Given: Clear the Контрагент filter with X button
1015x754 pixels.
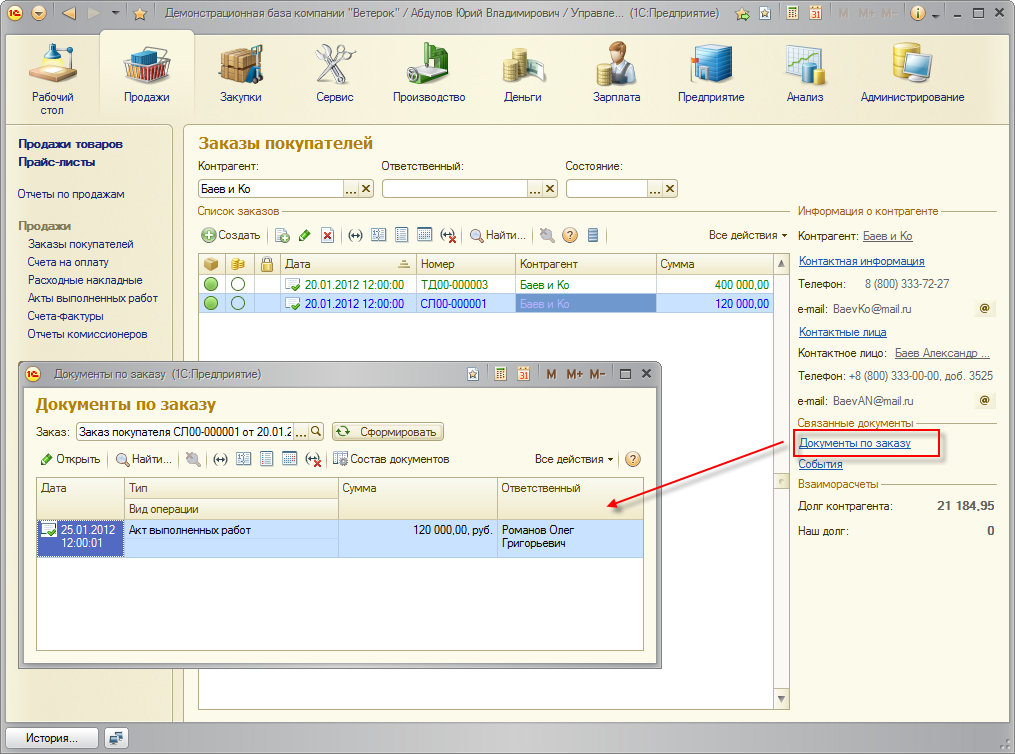Looking at the screenshot, I should [366, 189].
